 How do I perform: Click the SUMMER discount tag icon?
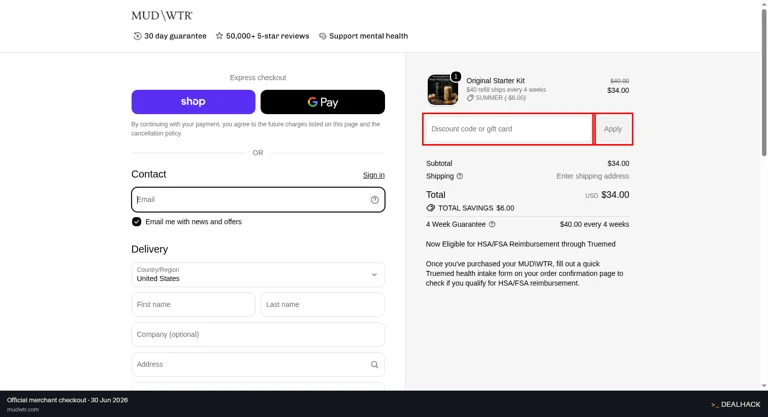pyautogui.click(x=470, y=98)
